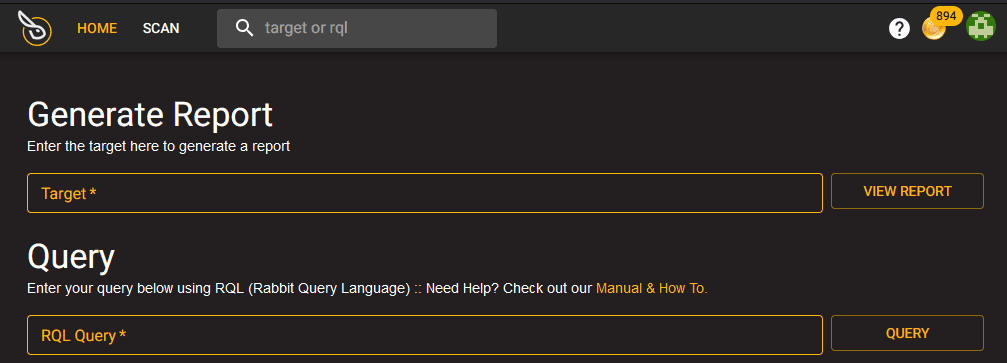Screen dimensions: 1007x363
Task: Click the Generate Report heading
Action: pos(150,115)
